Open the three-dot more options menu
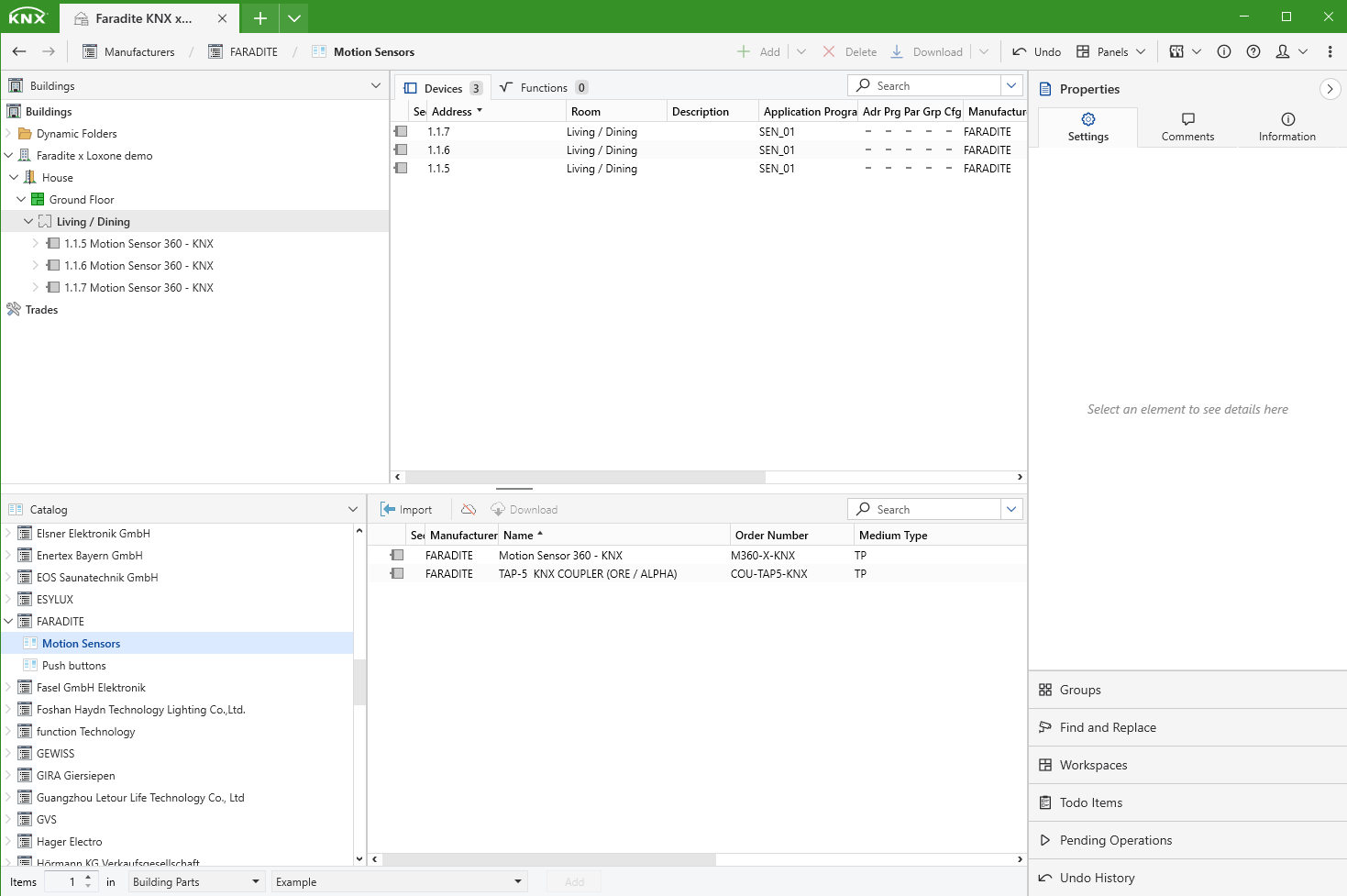Screen dimensions: 1347x896 pos(1330,51)
